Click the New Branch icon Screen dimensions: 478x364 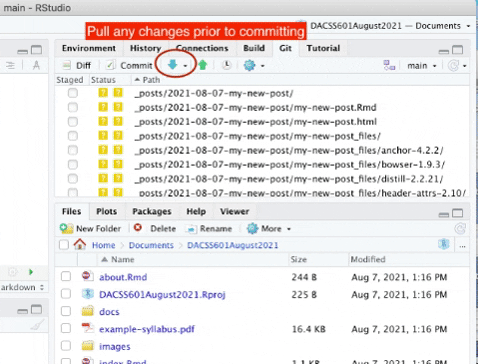[x=389, y=65]
